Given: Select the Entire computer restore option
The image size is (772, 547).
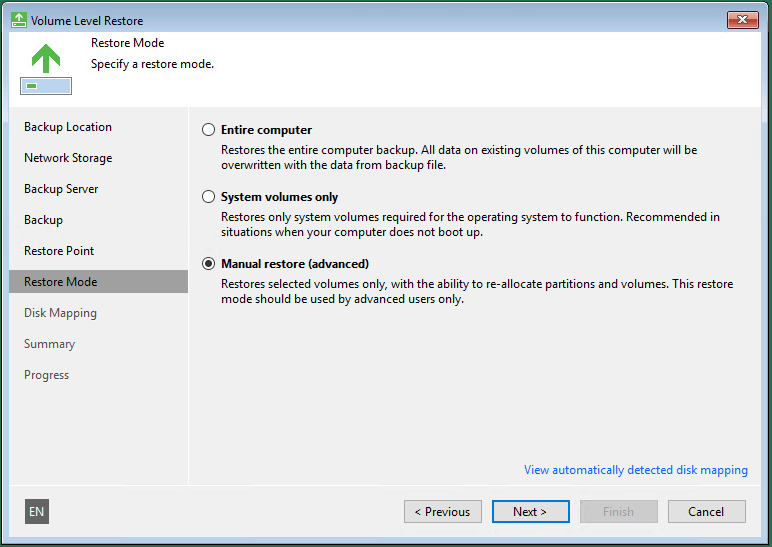Looking at the screenshot, I should pyautogui.click(x=208, y=129).
